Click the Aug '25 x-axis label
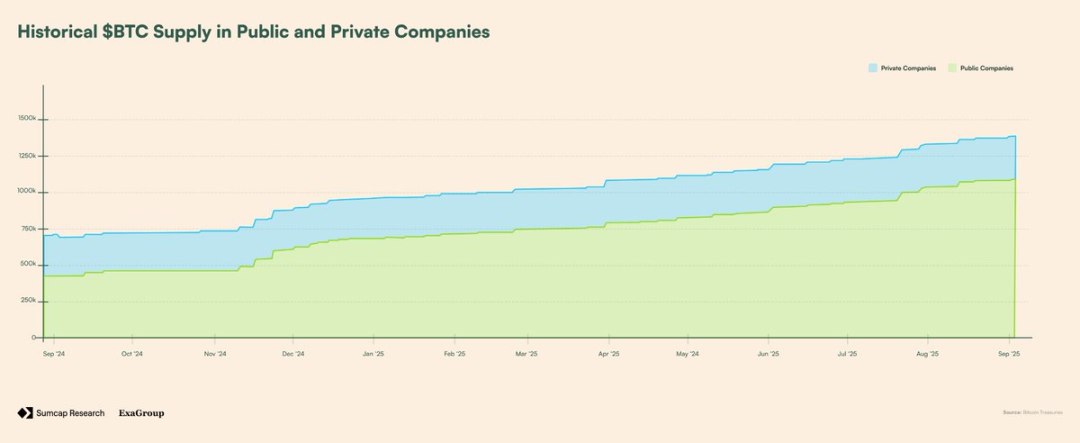The width and height of the screenshot is (1080, 443). (927, 354)
